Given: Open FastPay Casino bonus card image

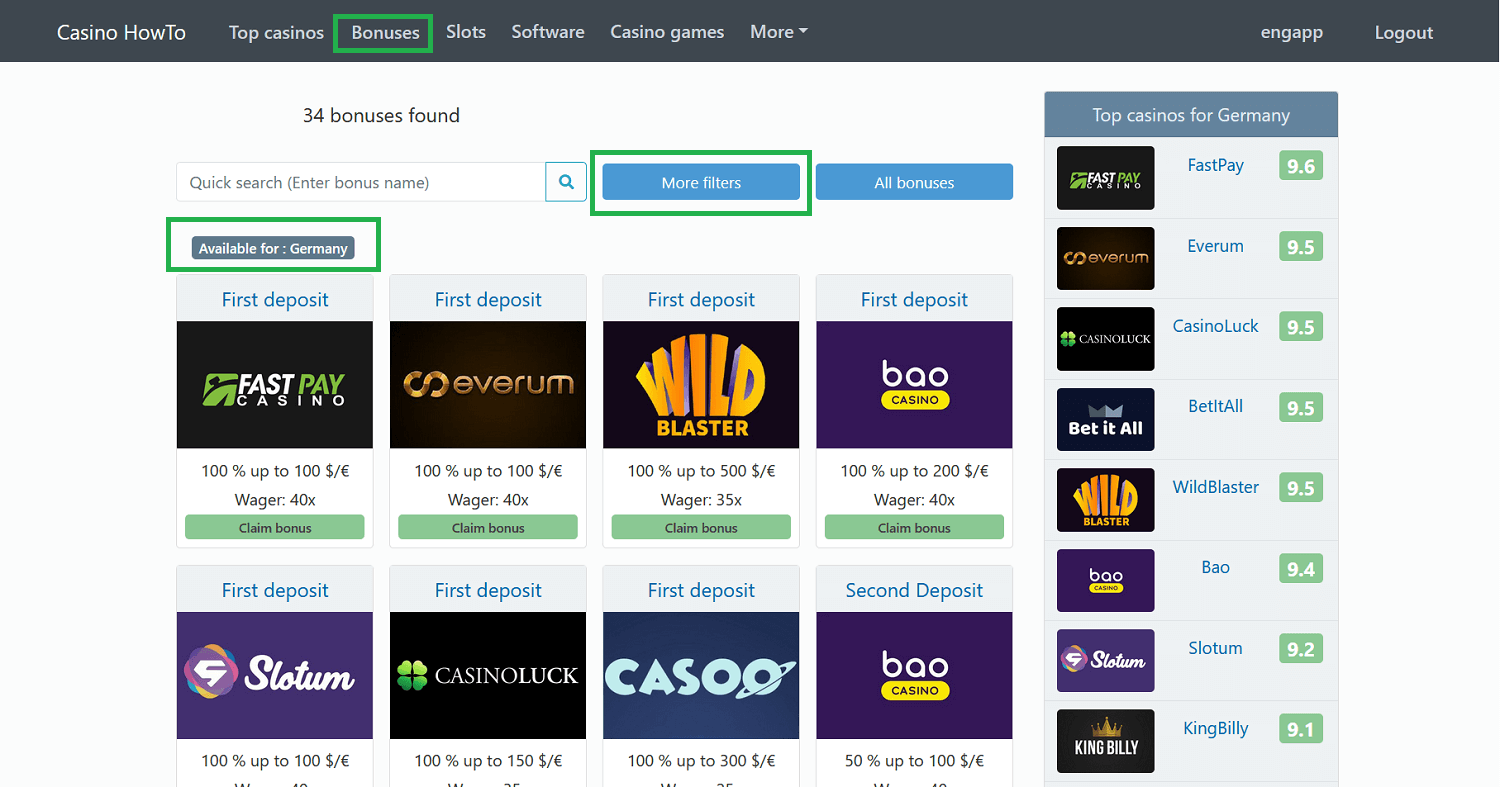Looking at the screenshot, I should pyautogui.click(x=275, y=385).
